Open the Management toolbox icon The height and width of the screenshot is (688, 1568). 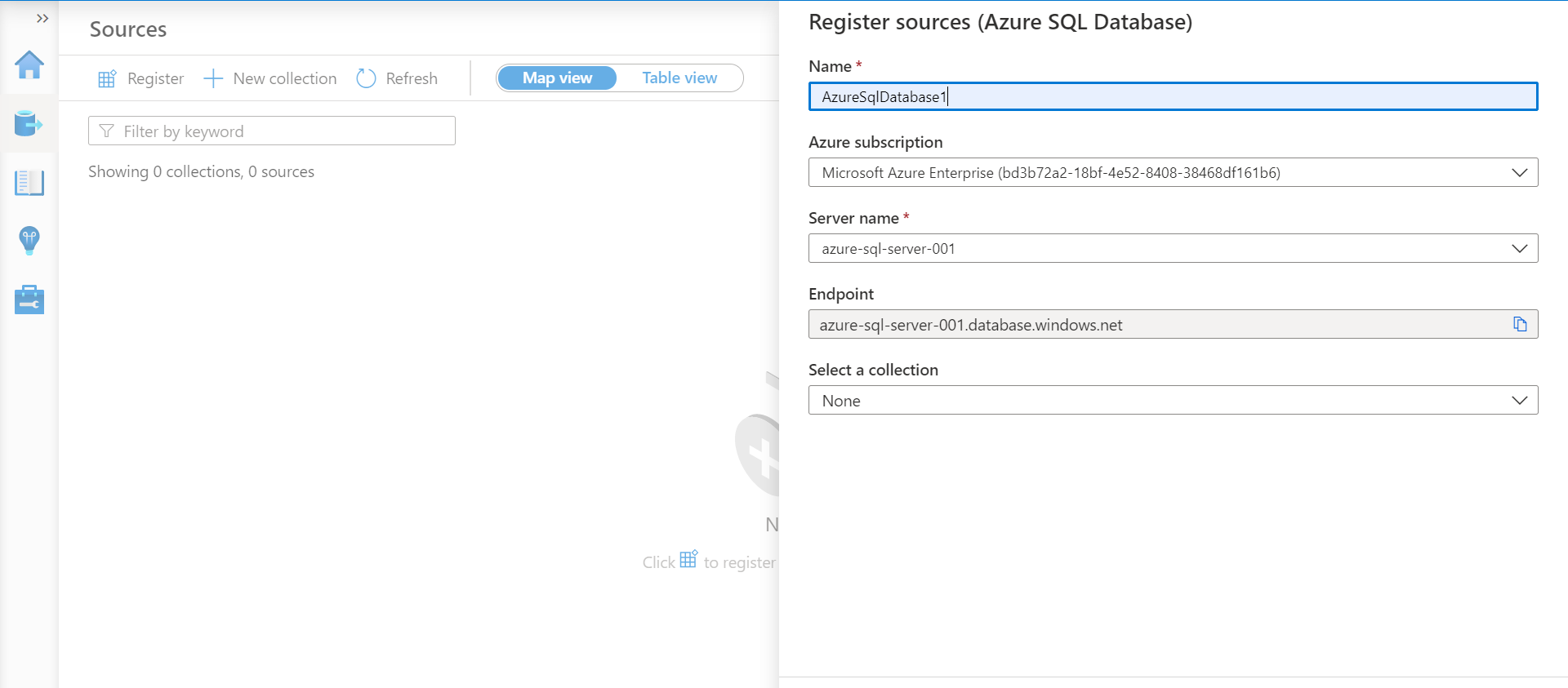29,300
